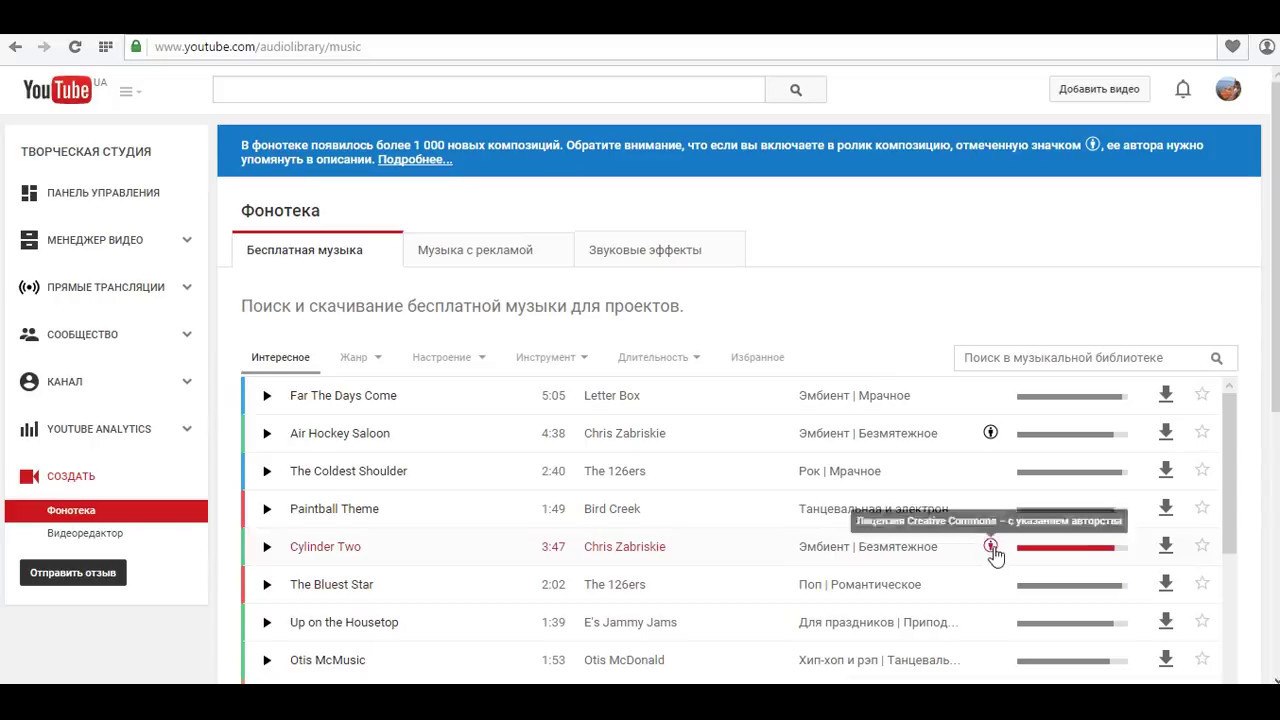Viewport: 1280px width, 720px height.
Task: Click the heart bookmark icon in address bar
Action: click(1232, 47)
